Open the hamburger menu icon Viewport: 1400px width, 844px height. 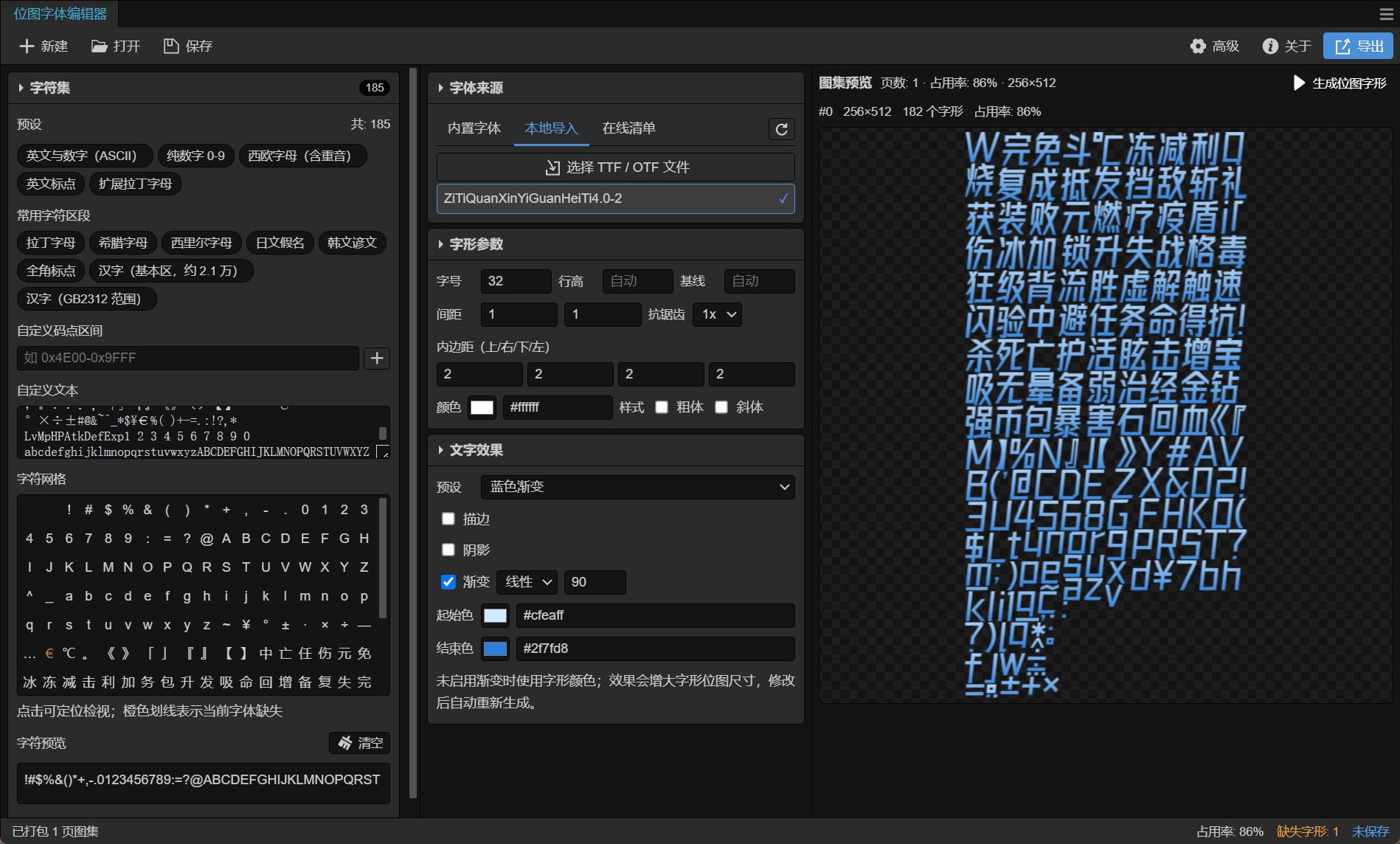tap(1386, 14)
